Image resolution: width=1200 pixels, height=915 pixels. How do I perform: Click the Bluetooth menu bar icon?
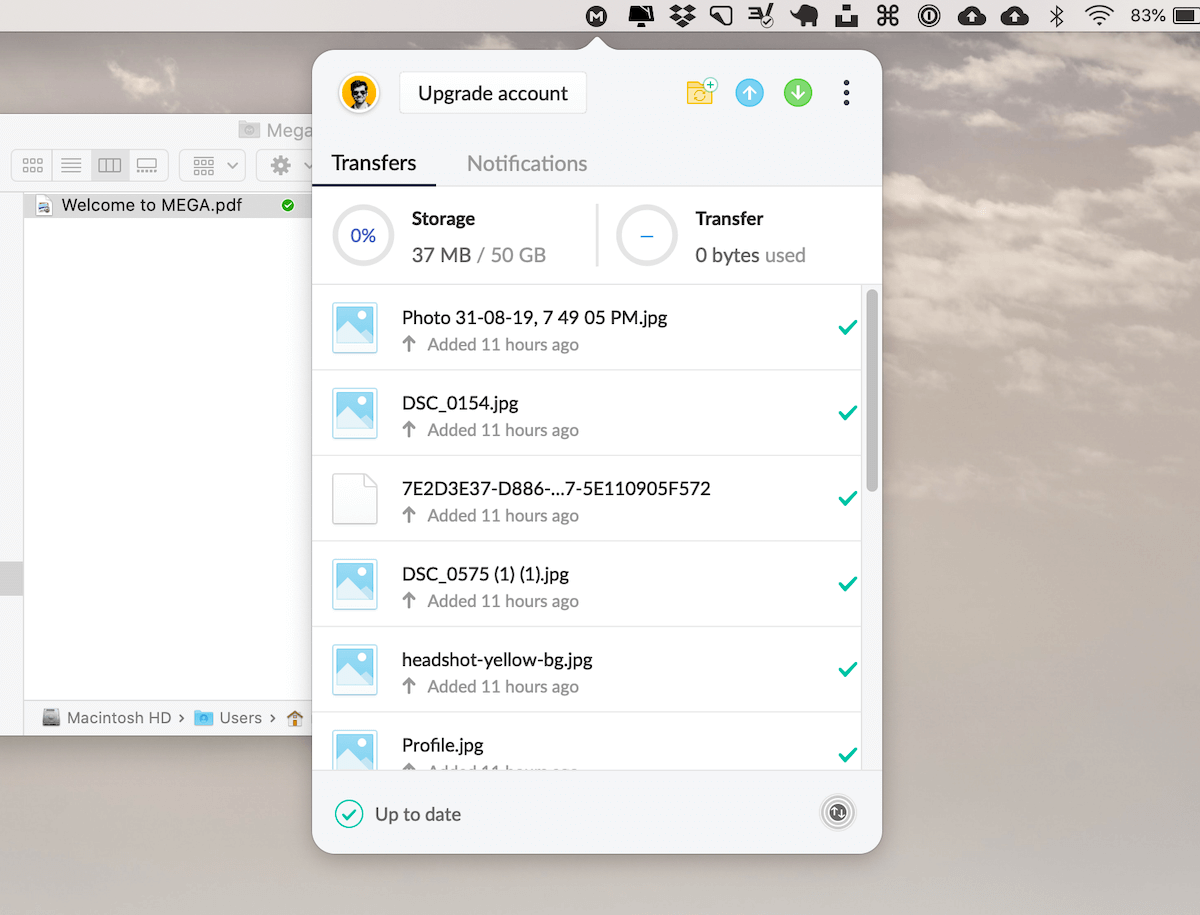pyautogui.click(x=1057, y=16)
